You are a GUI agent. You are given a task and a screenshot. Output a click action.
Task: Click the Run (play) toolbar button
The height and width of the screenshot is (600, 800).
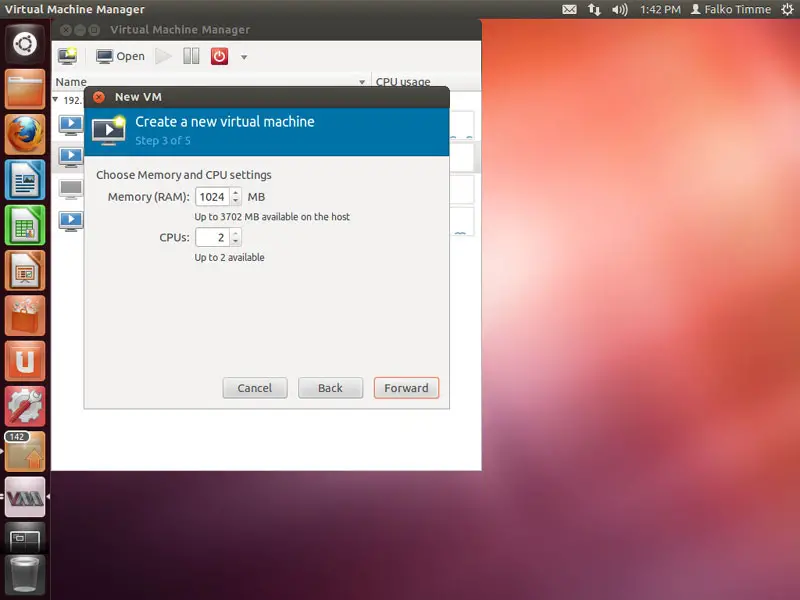click(x=163, y=56)
